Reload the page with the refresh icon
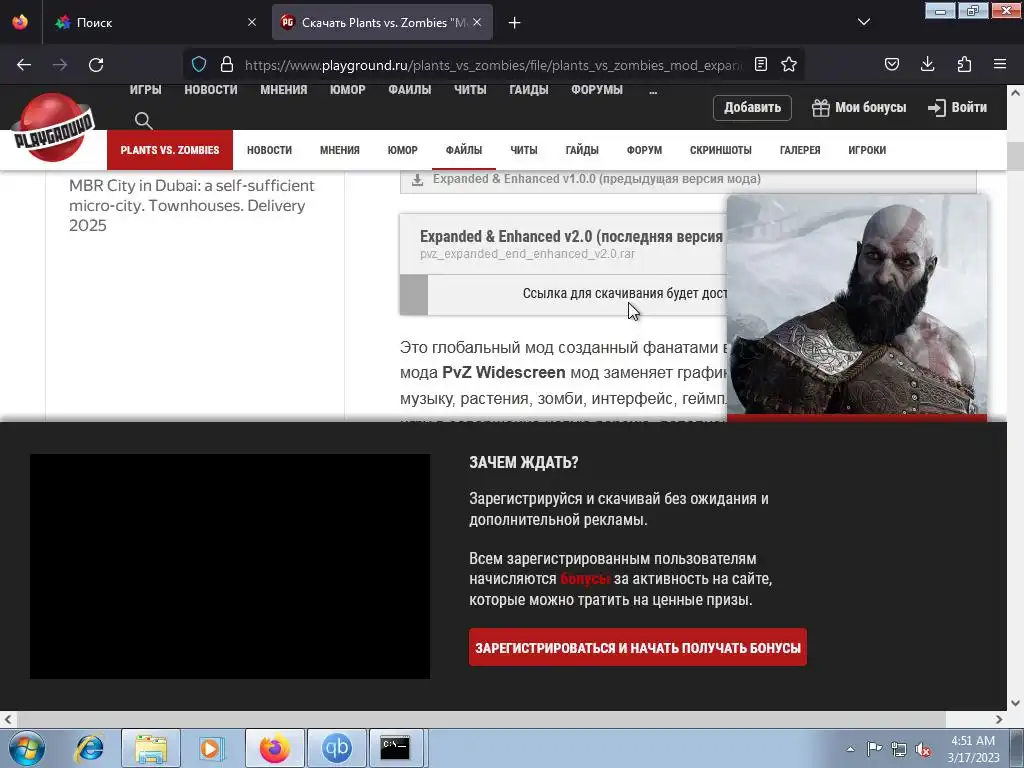 coord(96,65)
